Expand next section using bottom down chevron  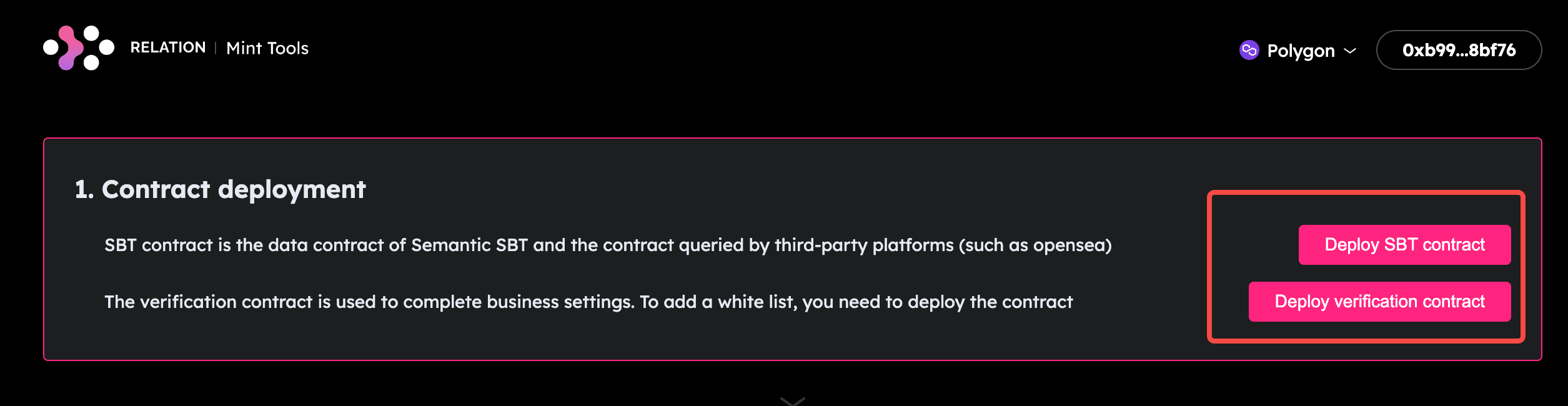(793, 400)
